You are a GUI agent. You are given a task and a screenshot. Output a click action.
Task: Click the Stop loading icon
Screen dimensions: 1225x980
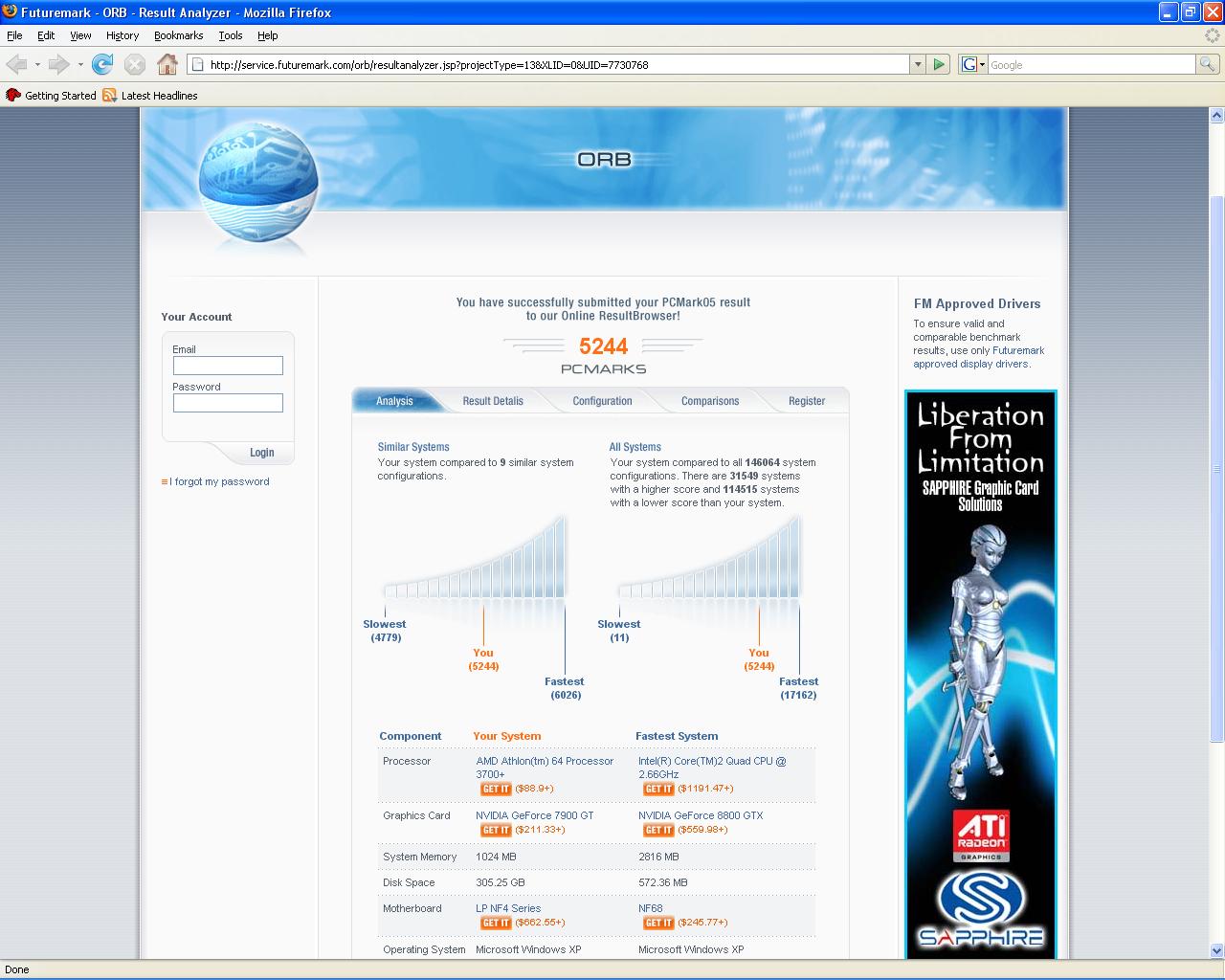135,64
